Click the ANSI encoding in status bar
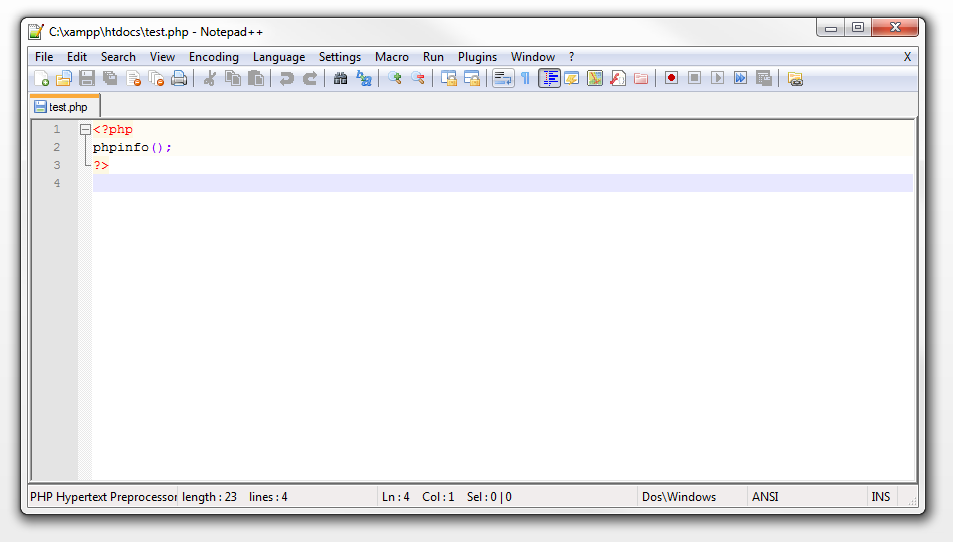The width and height of the screenshot is (953, 542). coord(765,497)
